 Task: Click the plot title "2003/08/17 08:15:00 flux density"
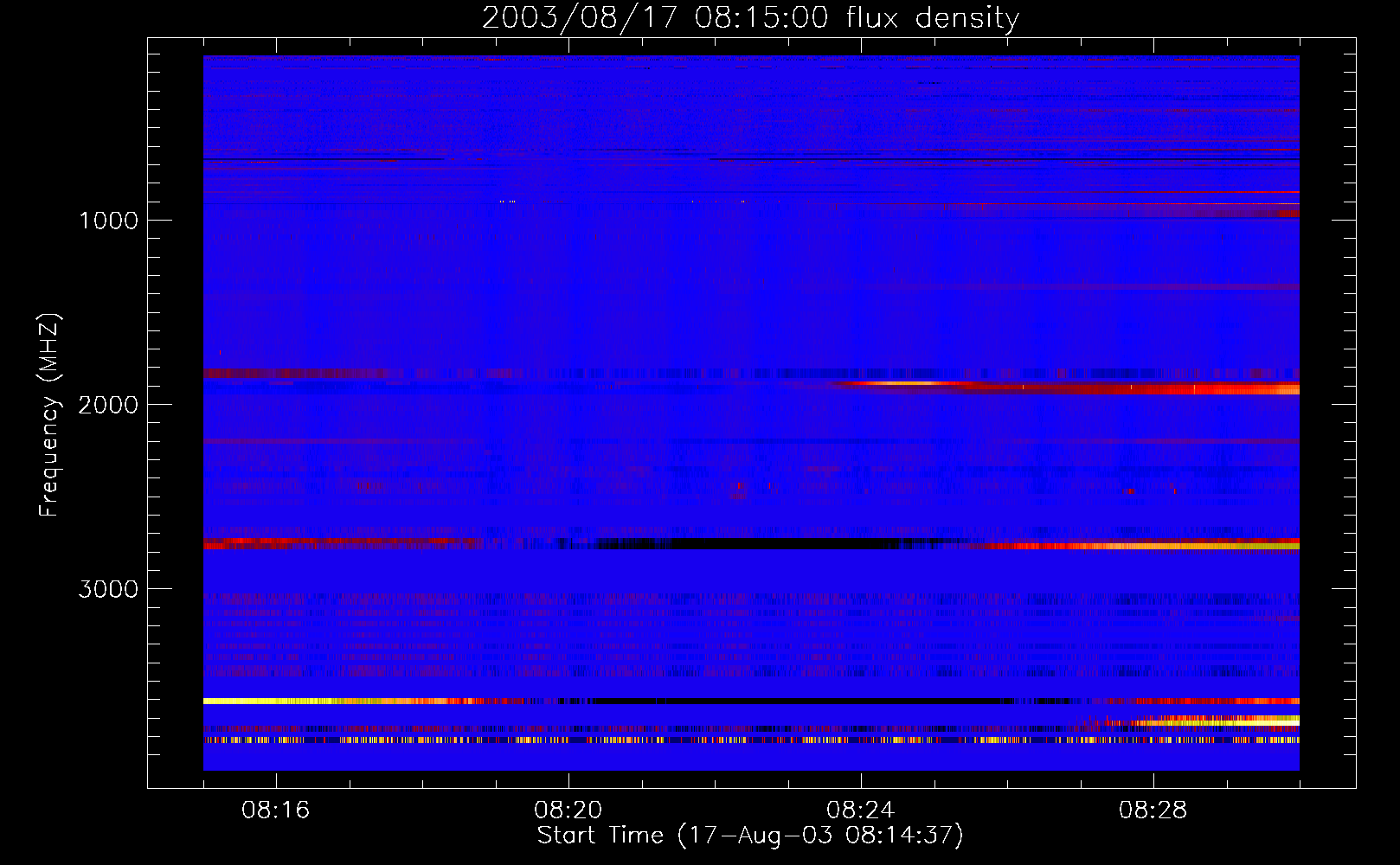tap(750, 17)
